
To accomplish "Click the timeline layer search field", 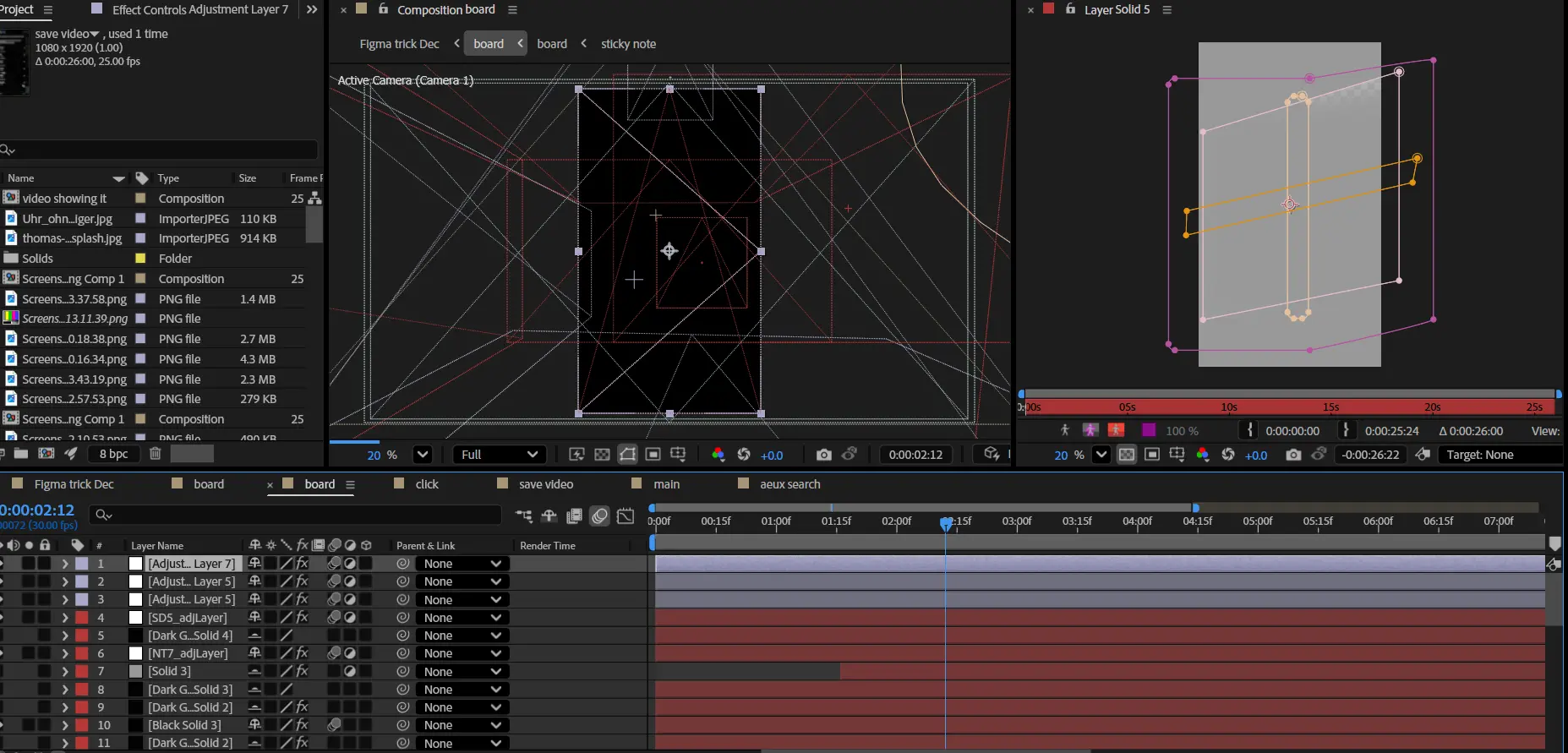I will (x=296, y=515).
